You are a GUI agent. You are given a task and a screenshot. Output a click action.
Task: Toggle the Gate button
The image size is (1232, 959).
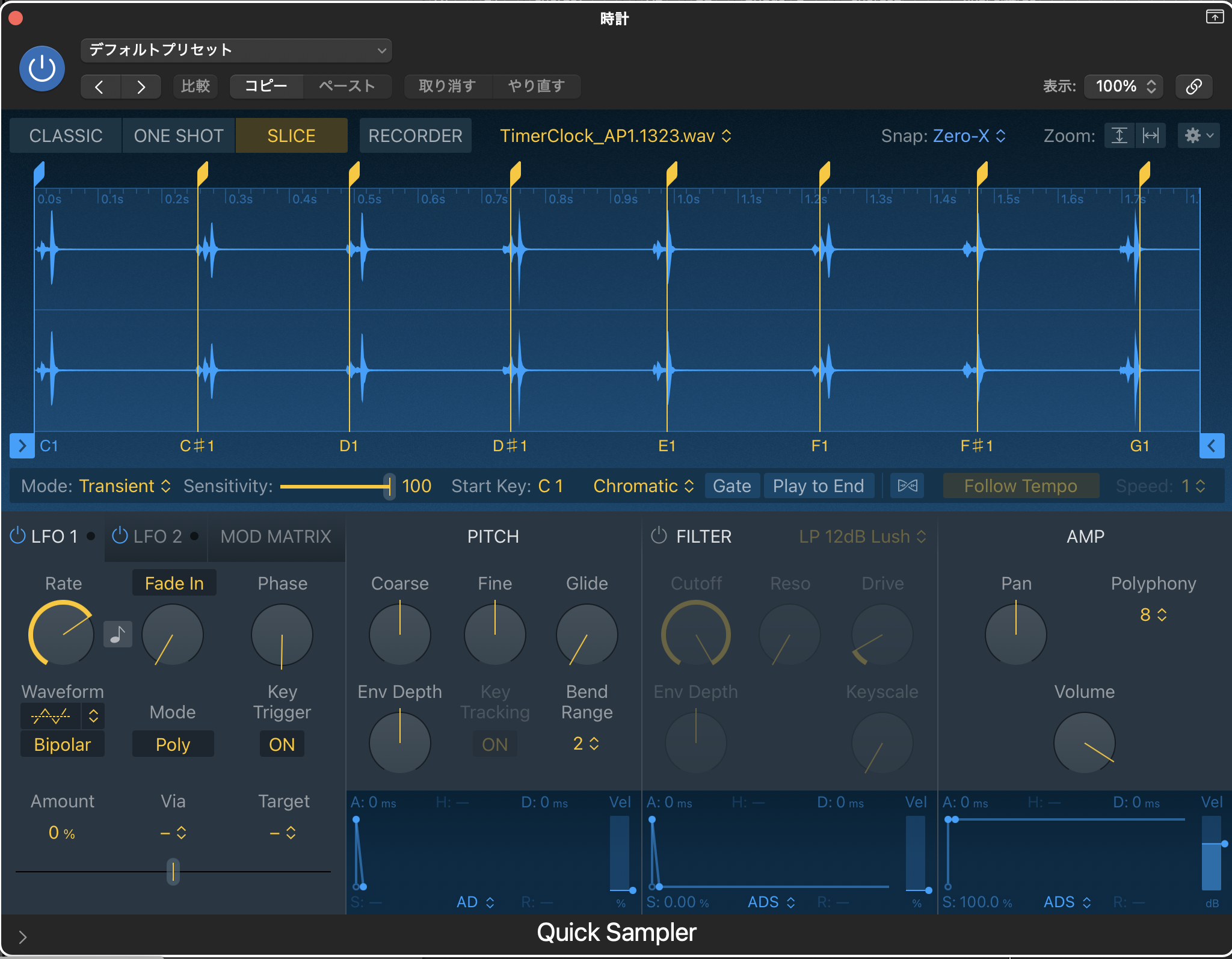tap(732, 486)
